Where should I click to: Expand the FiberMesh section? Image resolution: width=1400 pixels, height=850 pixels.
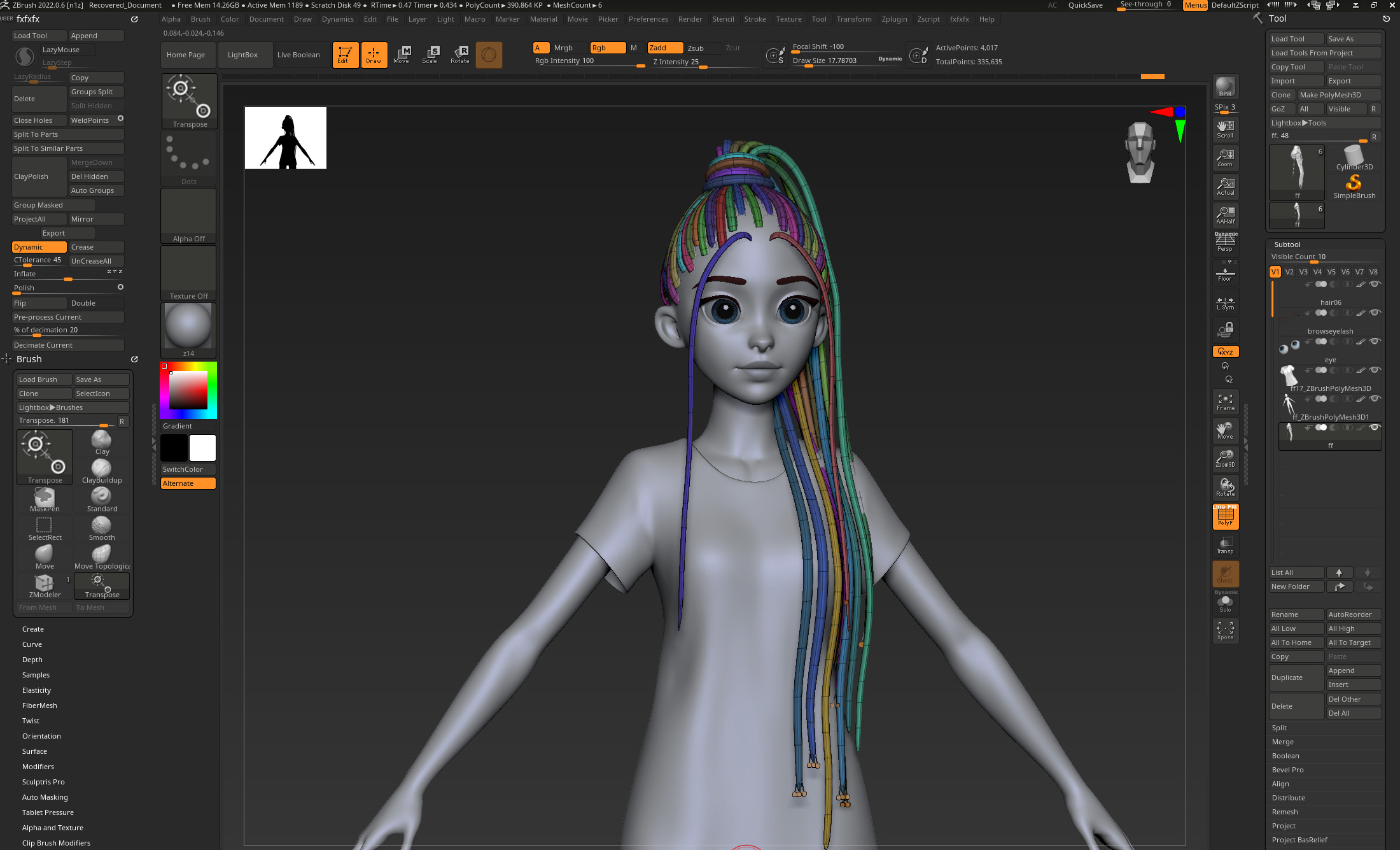point(39,705)
